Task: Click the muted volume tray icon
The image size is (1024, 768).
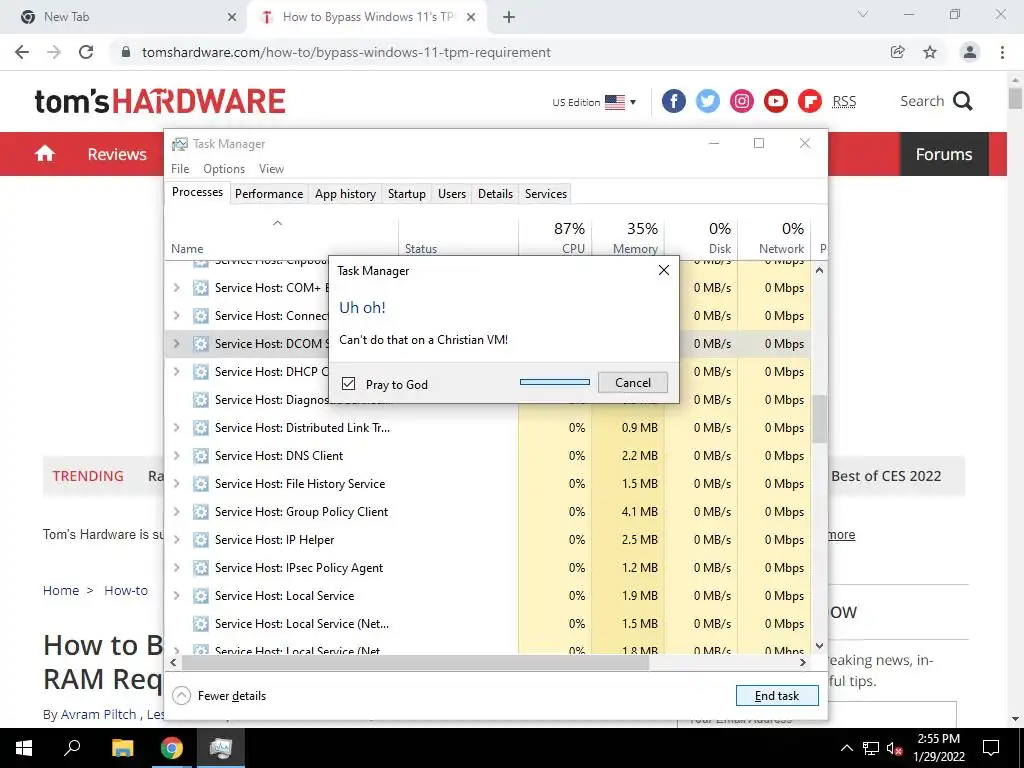Action: click(895, 748)
